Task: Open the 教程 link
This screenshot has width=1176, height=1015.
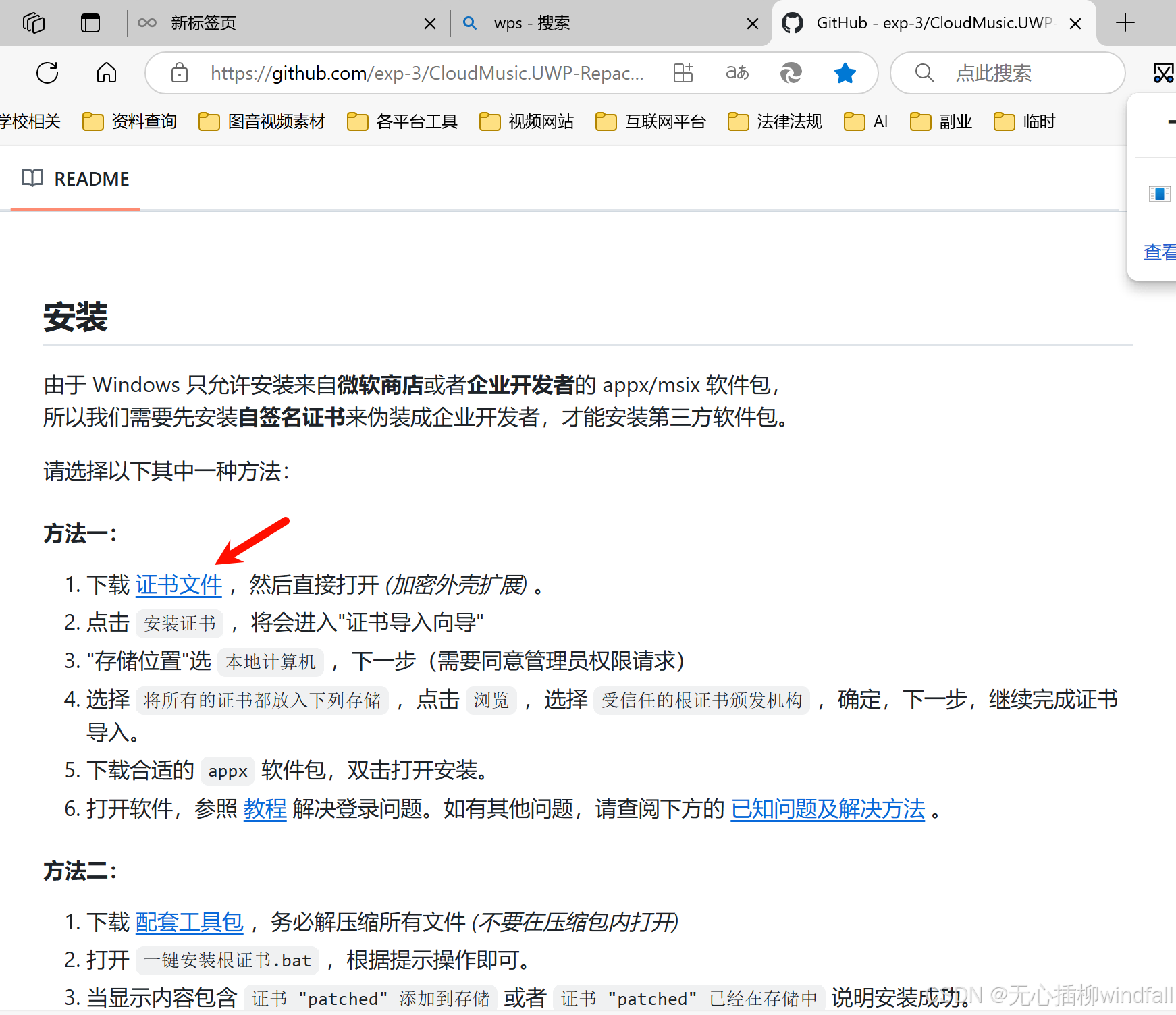Action: pyautogui.click(x=265, y=808)
